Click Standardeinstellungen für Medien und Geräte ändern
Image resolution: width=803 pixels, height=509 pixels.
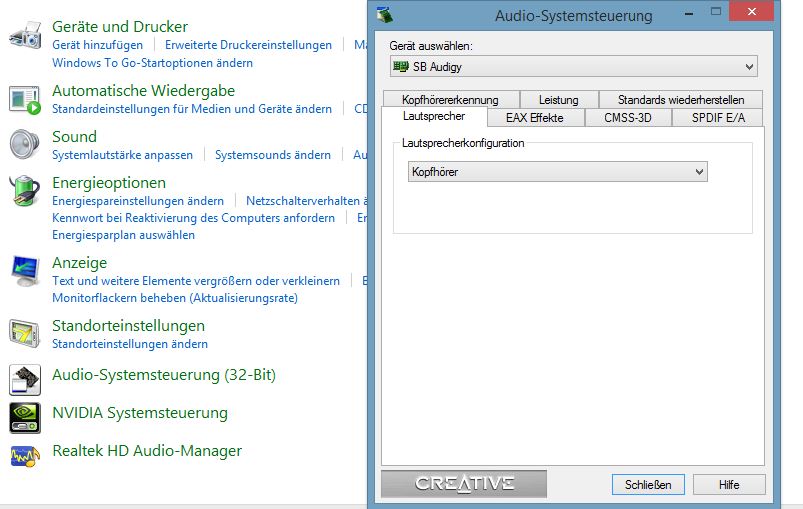(x=192, y=109)
